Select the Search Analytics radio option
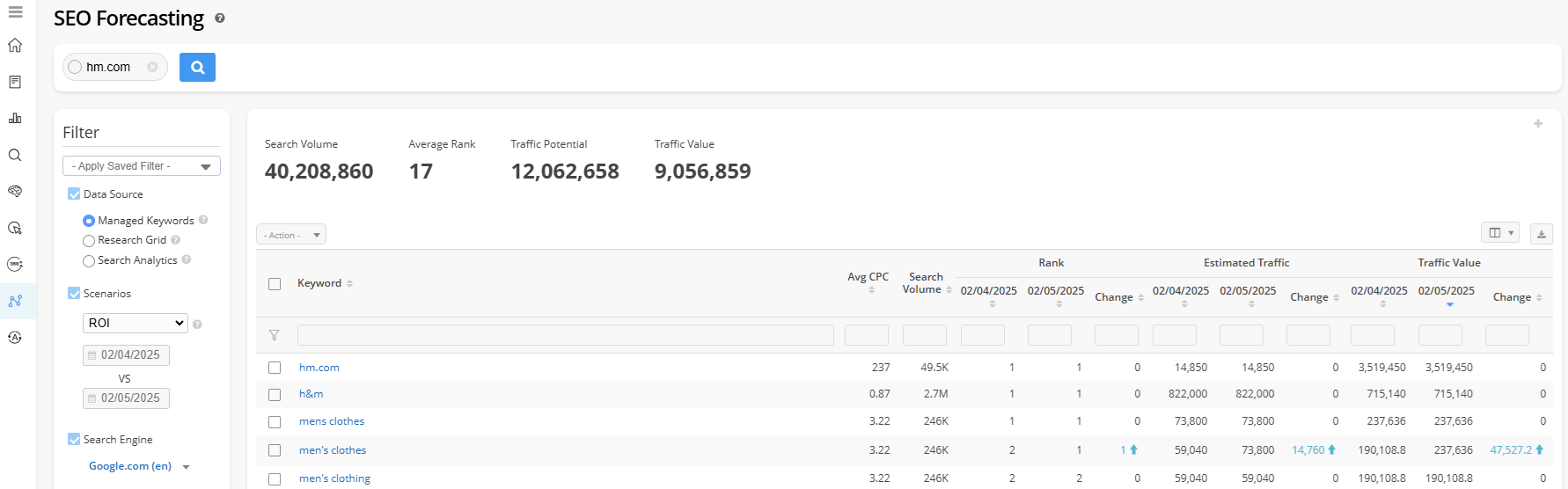 (x=89, y=261)
